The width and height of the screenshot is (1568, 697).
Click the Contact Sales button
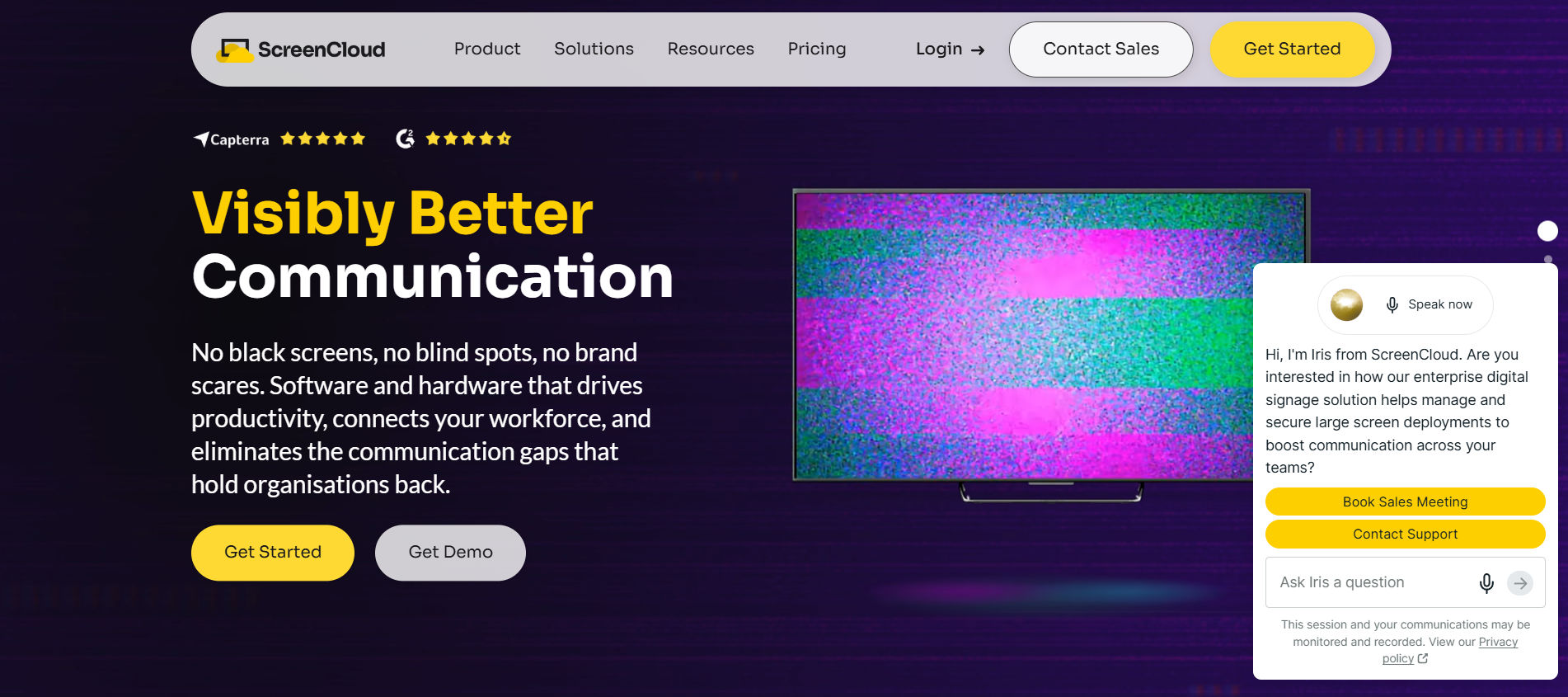pos(1101,49)
